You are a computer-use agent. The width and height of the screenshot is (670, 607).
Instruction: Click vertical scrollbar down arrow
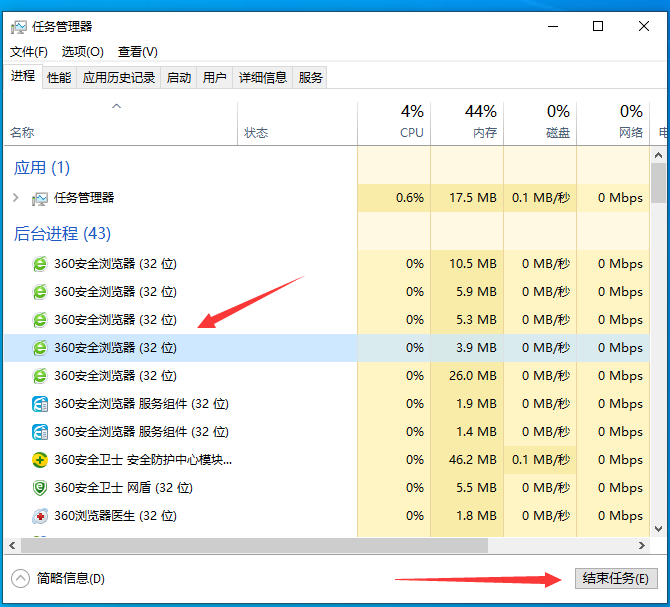point(658,529)
